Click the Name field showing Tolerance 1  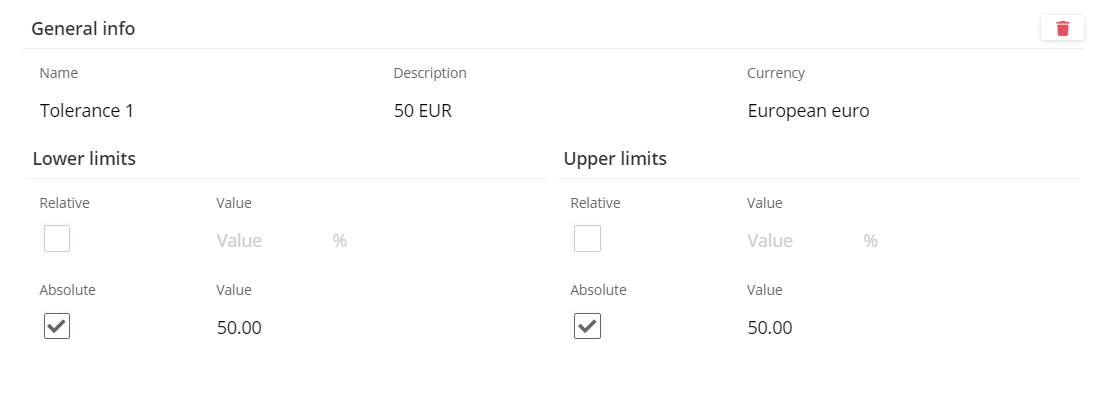tap(87, 111)
